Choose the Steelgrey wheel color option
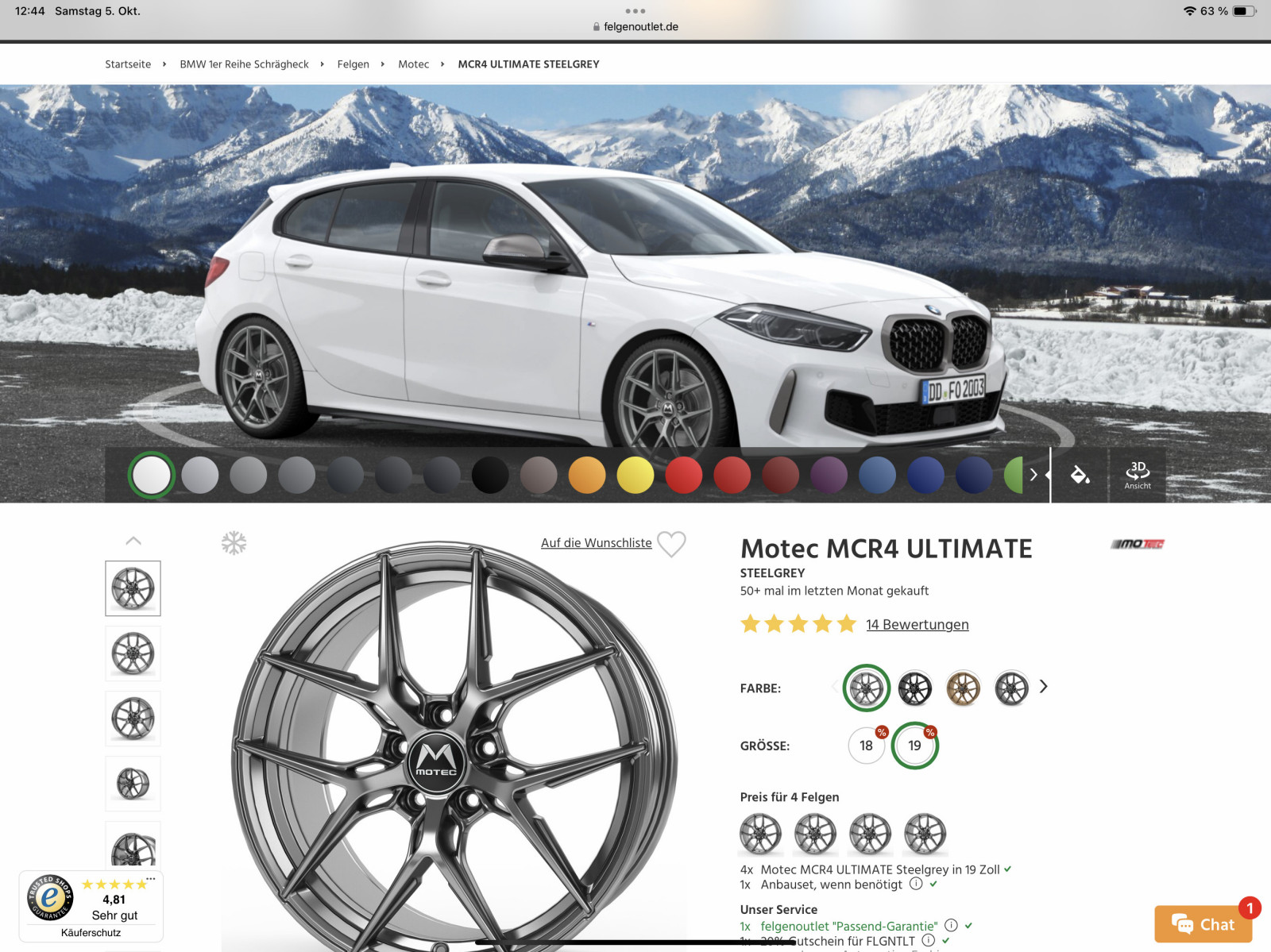 click(x=867, y=688)
